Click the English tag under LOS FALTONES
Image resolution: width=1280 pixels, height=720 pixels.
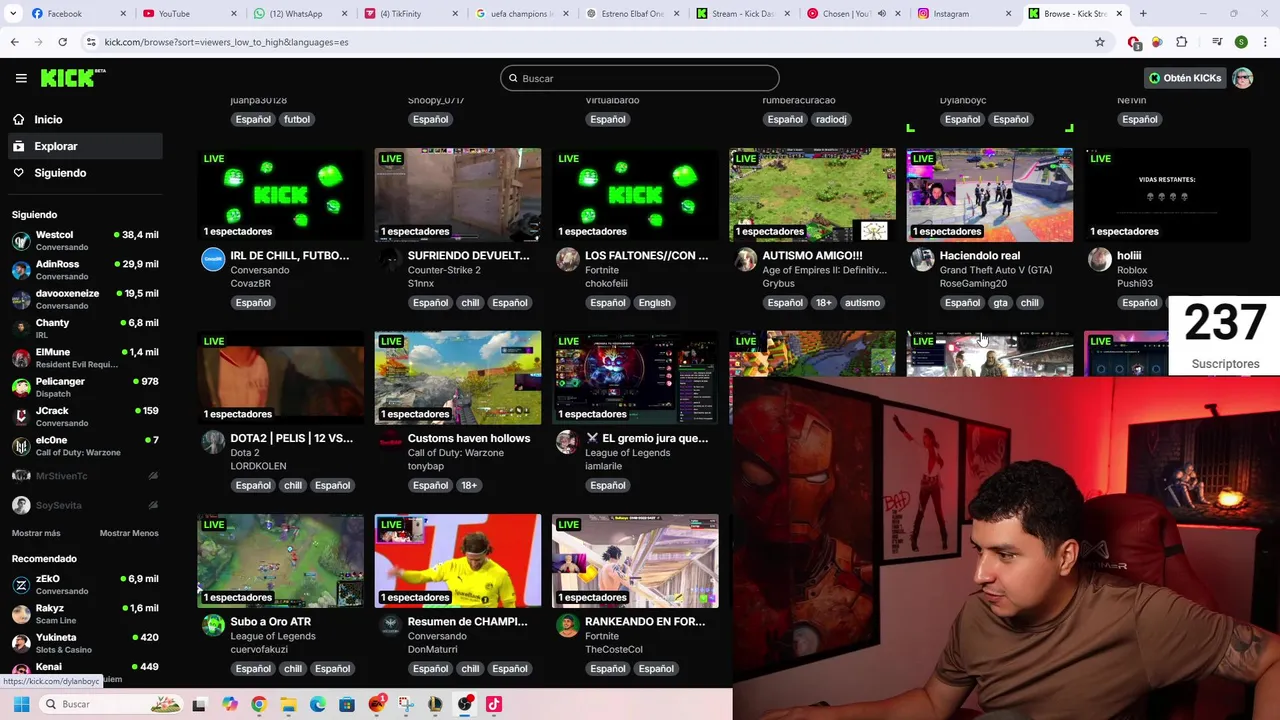655,303
